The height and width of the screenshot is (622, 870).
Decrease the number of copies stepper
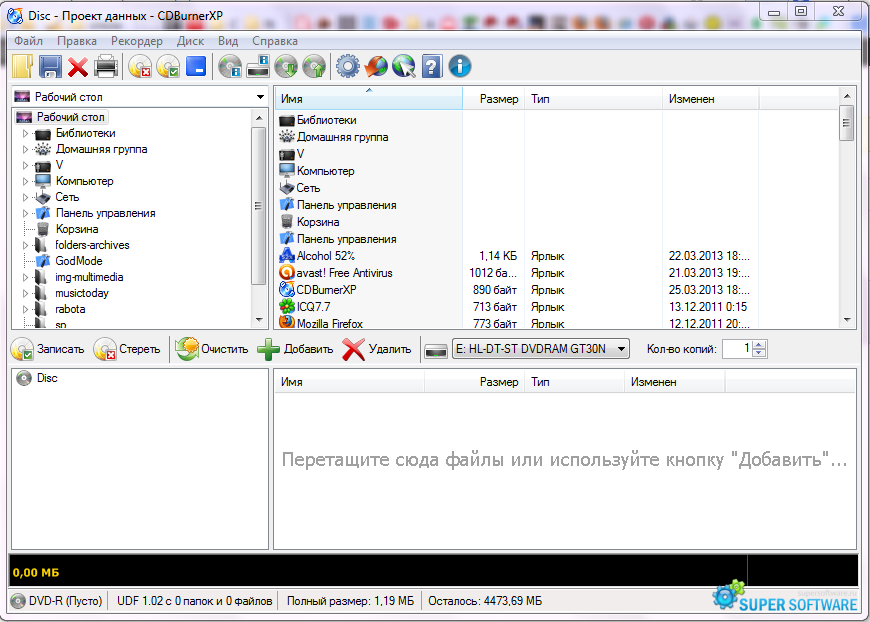[x=760, y=353]
